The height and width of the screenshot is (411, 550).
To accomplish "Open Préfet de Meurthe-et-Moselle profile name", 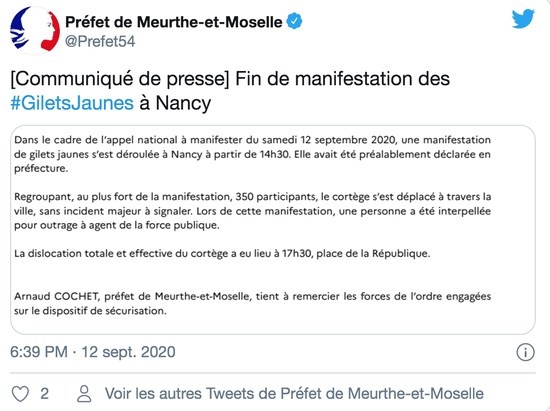I will coord(174,22).
